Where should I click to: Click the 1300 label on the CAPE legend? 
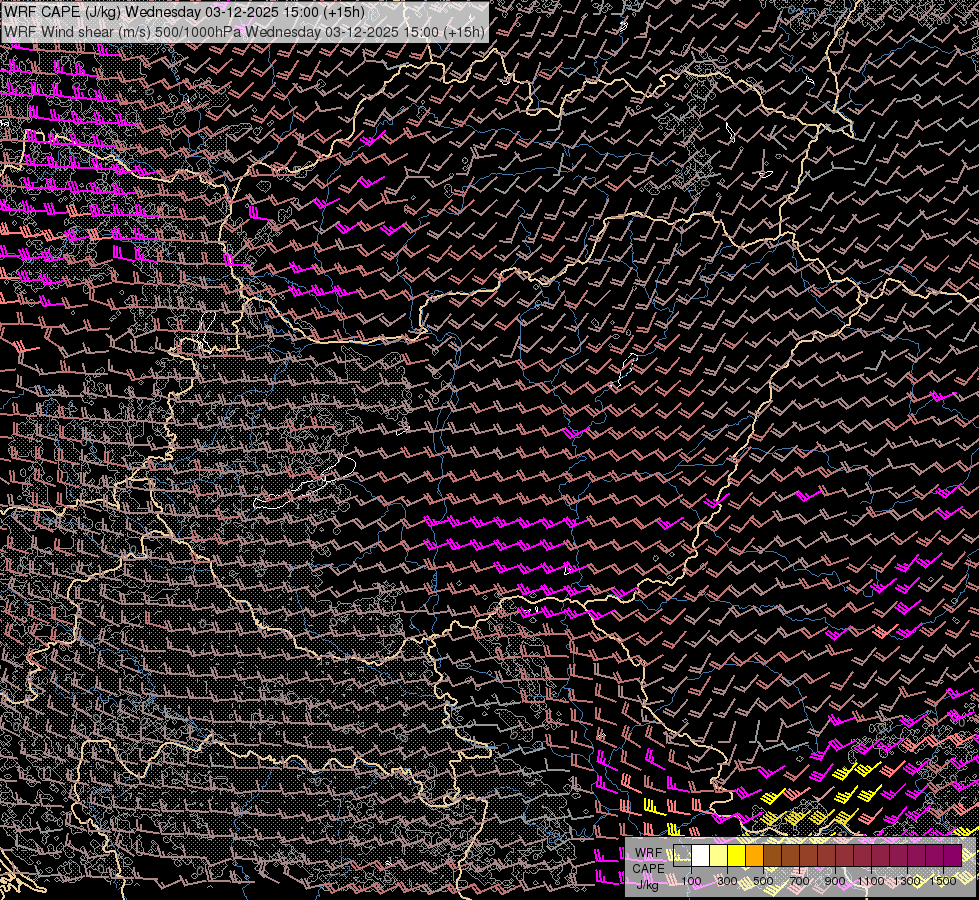pyautogui.click(x=907, y=881)
